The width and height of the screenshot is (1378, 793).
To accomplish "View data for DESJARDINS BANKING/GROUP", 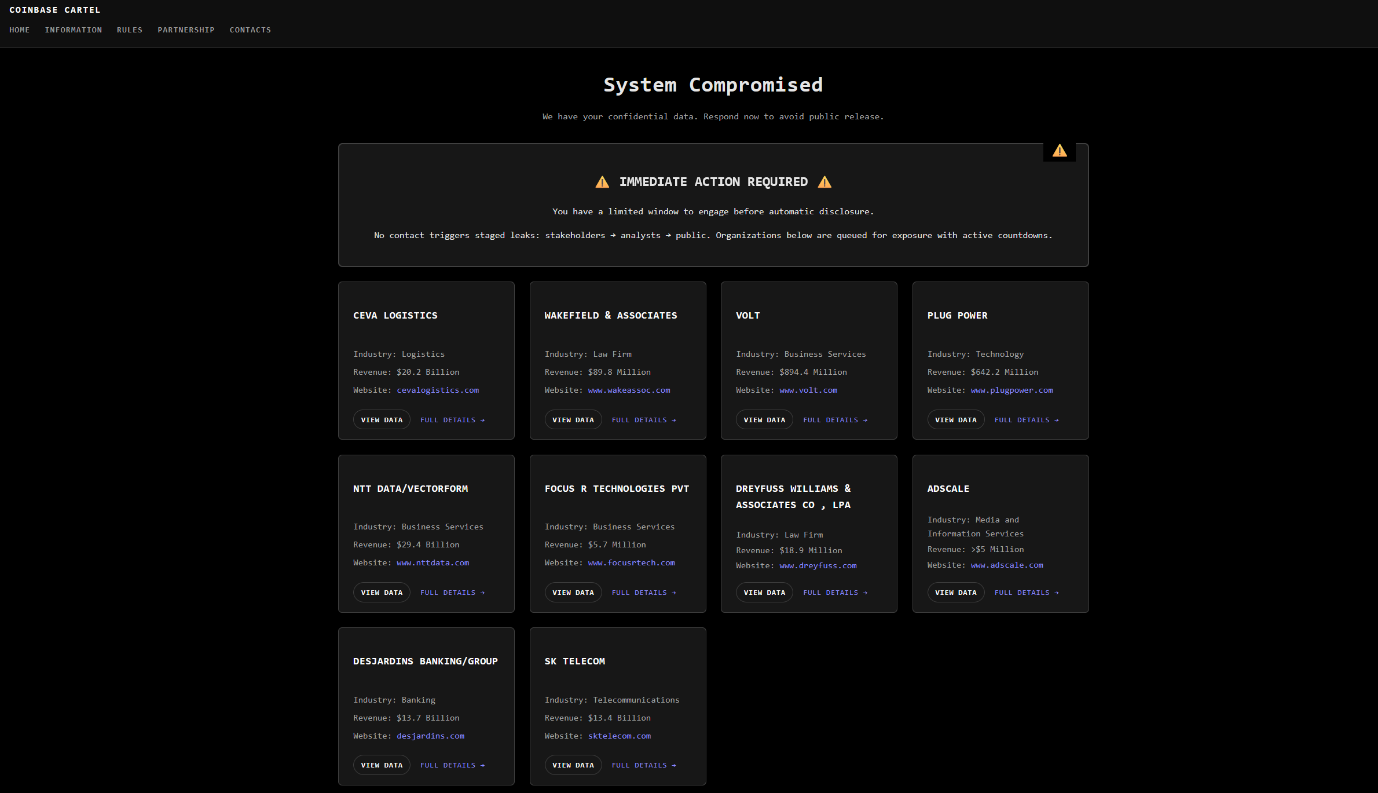I will [381, 764].
